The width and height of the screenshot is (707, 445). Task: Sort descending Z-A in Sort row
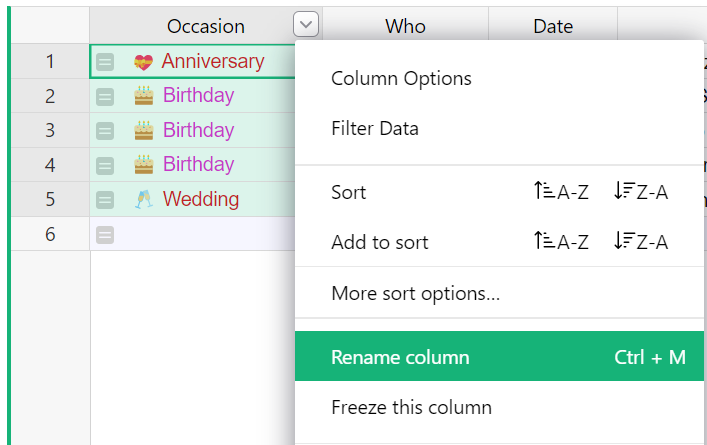click(x=640, y=192)
